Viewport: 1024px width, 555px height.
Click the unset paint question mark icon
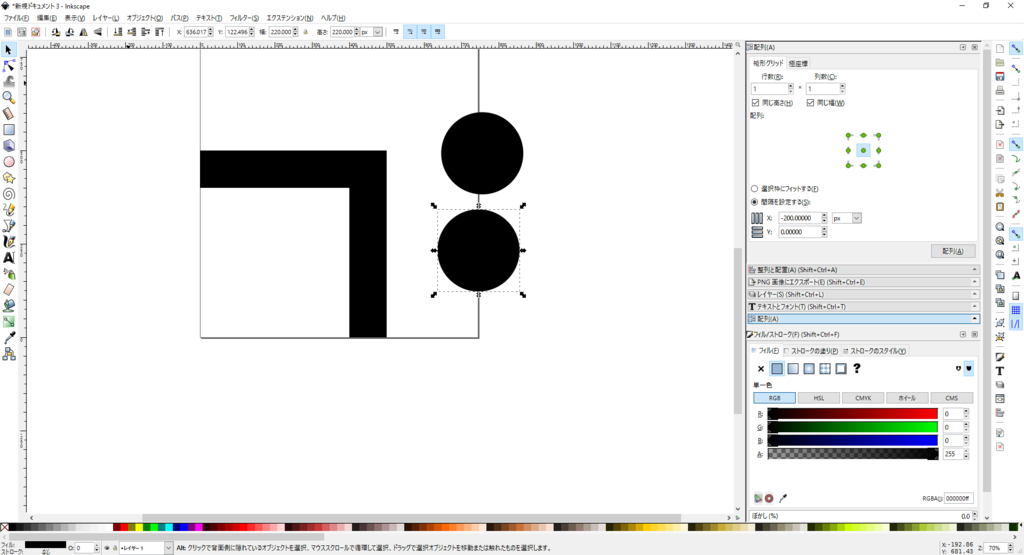tap(857, 369)
